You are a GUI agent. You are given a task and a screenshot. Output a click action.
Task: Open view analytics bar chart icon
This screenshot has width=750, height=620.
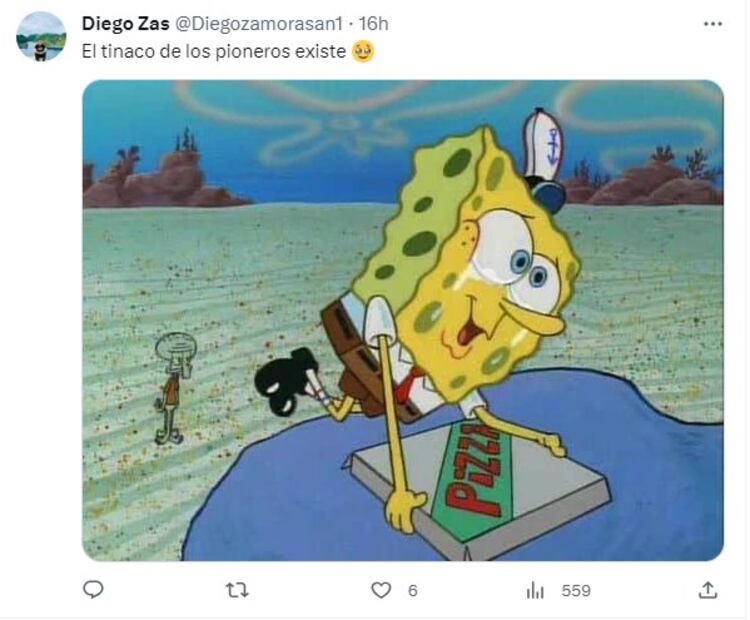point(535,591)
